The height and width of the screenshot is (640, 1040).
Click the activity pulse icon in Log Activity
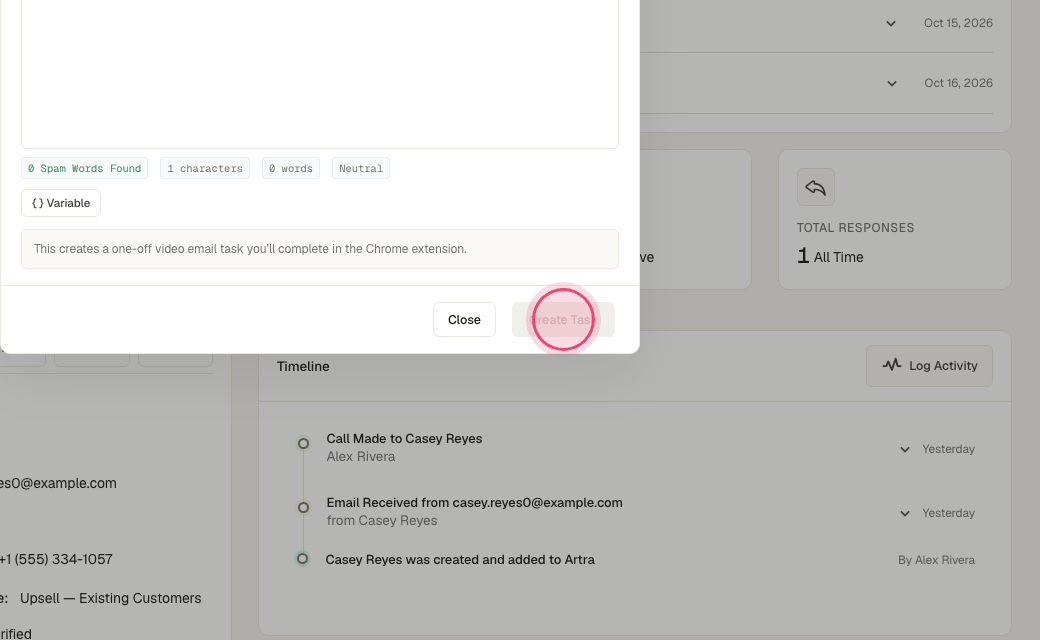tap(891, 365)
